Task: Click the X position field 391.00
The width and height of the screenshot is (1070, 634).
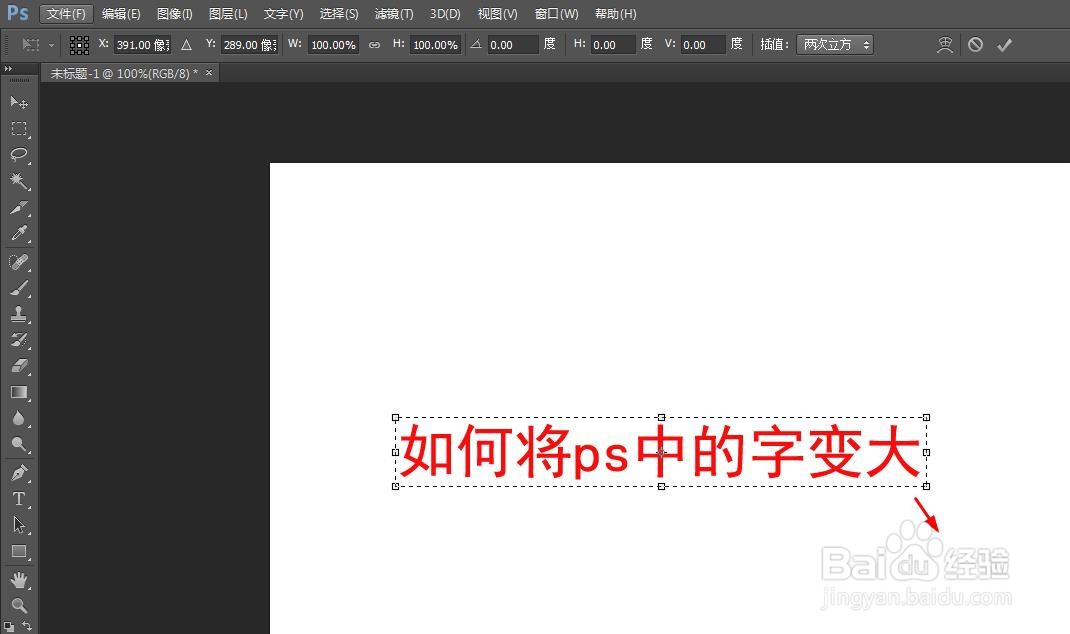Action: 142,45
